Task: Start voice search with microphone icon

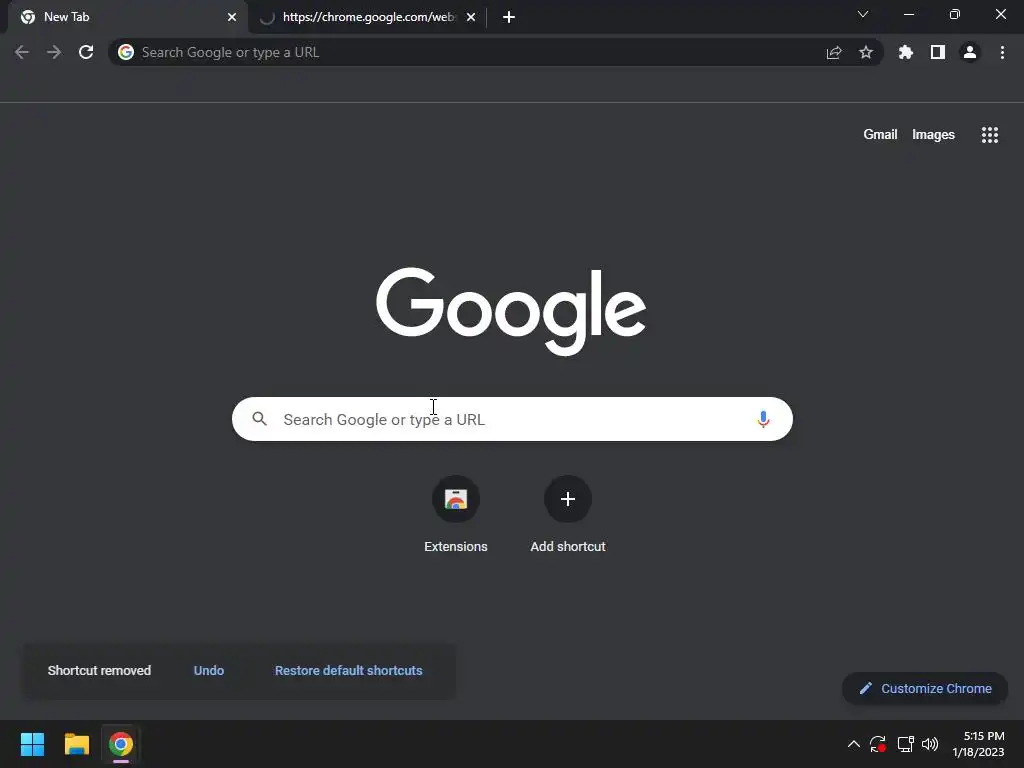Action: [x=763, y=419]
